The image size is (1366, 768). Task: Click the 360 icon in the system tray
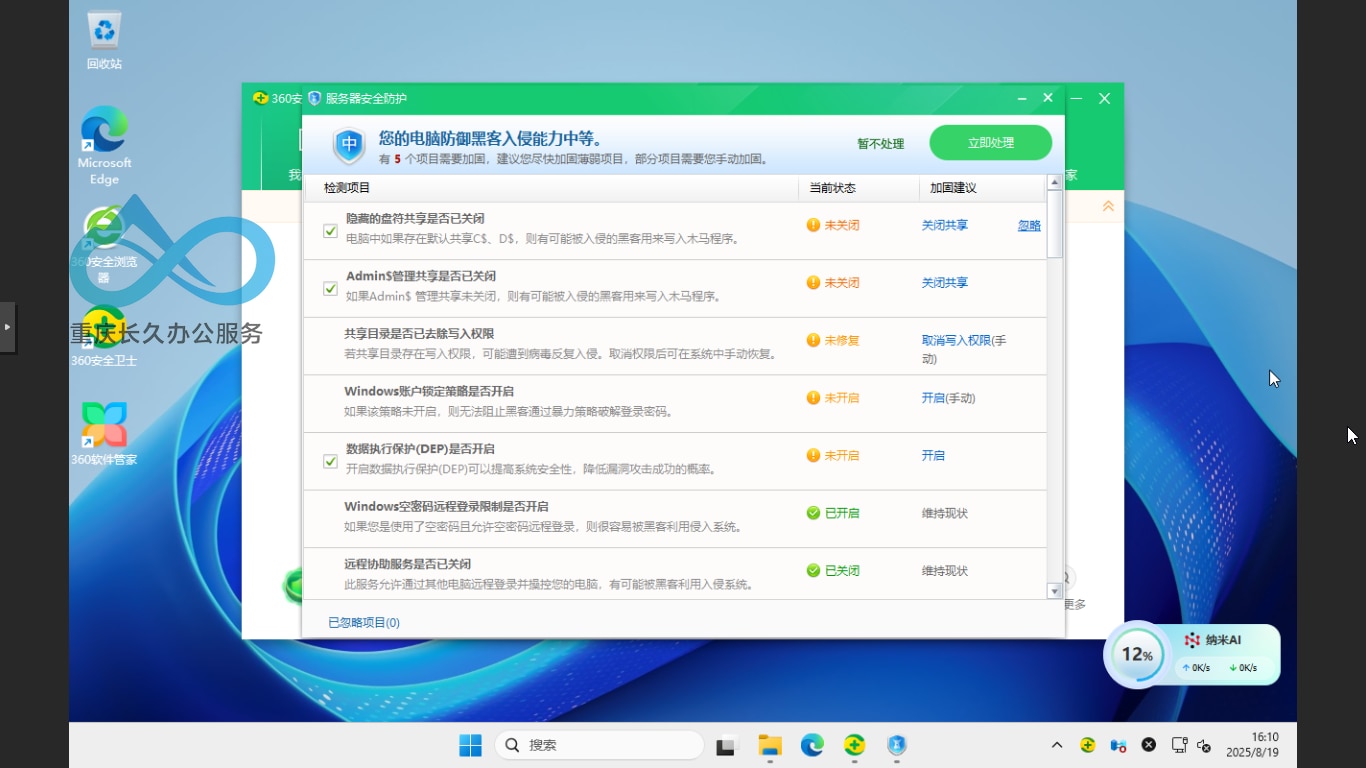click(1087, 745)
